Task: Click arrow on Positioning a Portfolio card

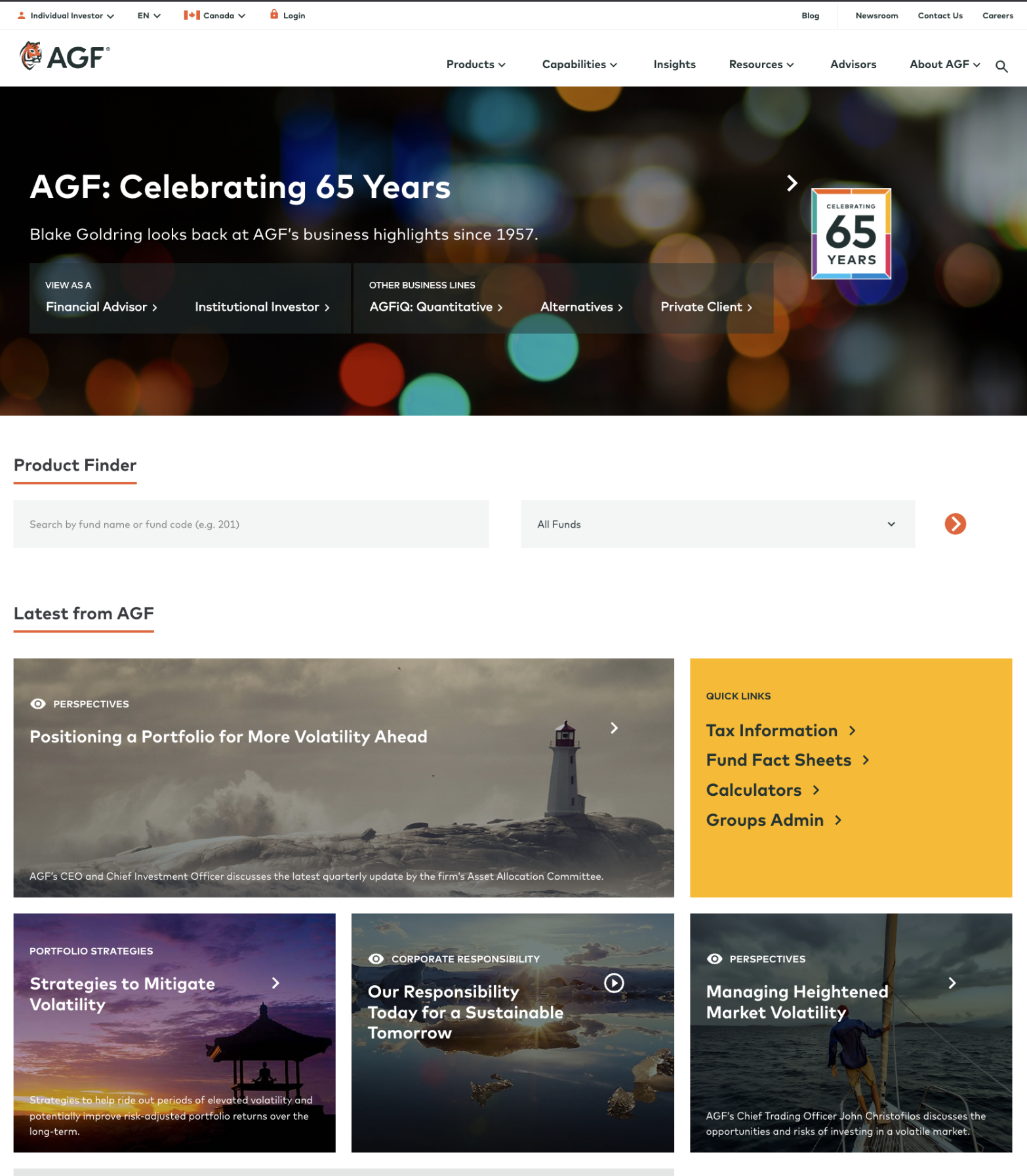Action: point(614,728)
